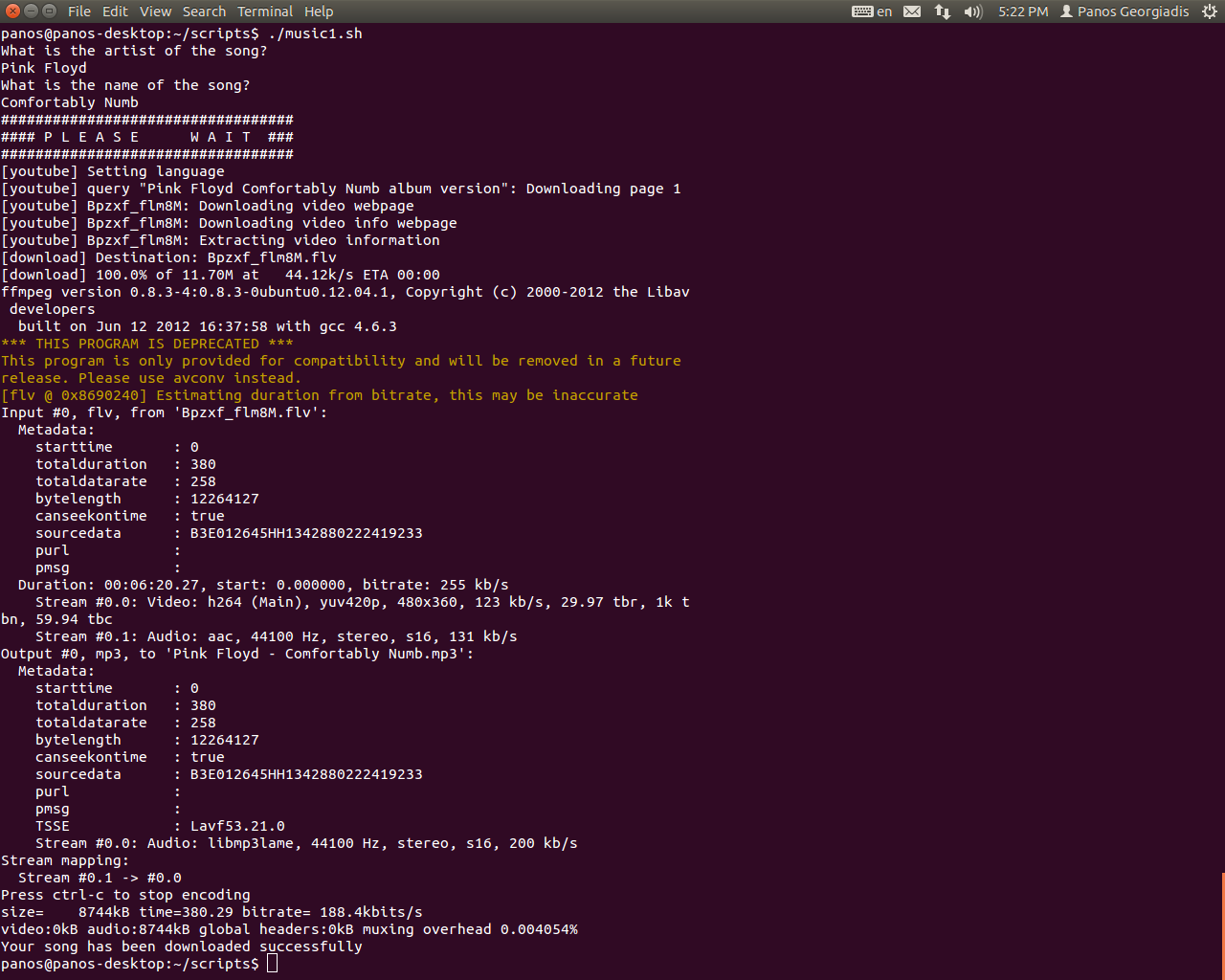The width and height of the screenshot is (1225, 980).
Task: Click the 'What is the artist of the song?' line
Action: 134,51
